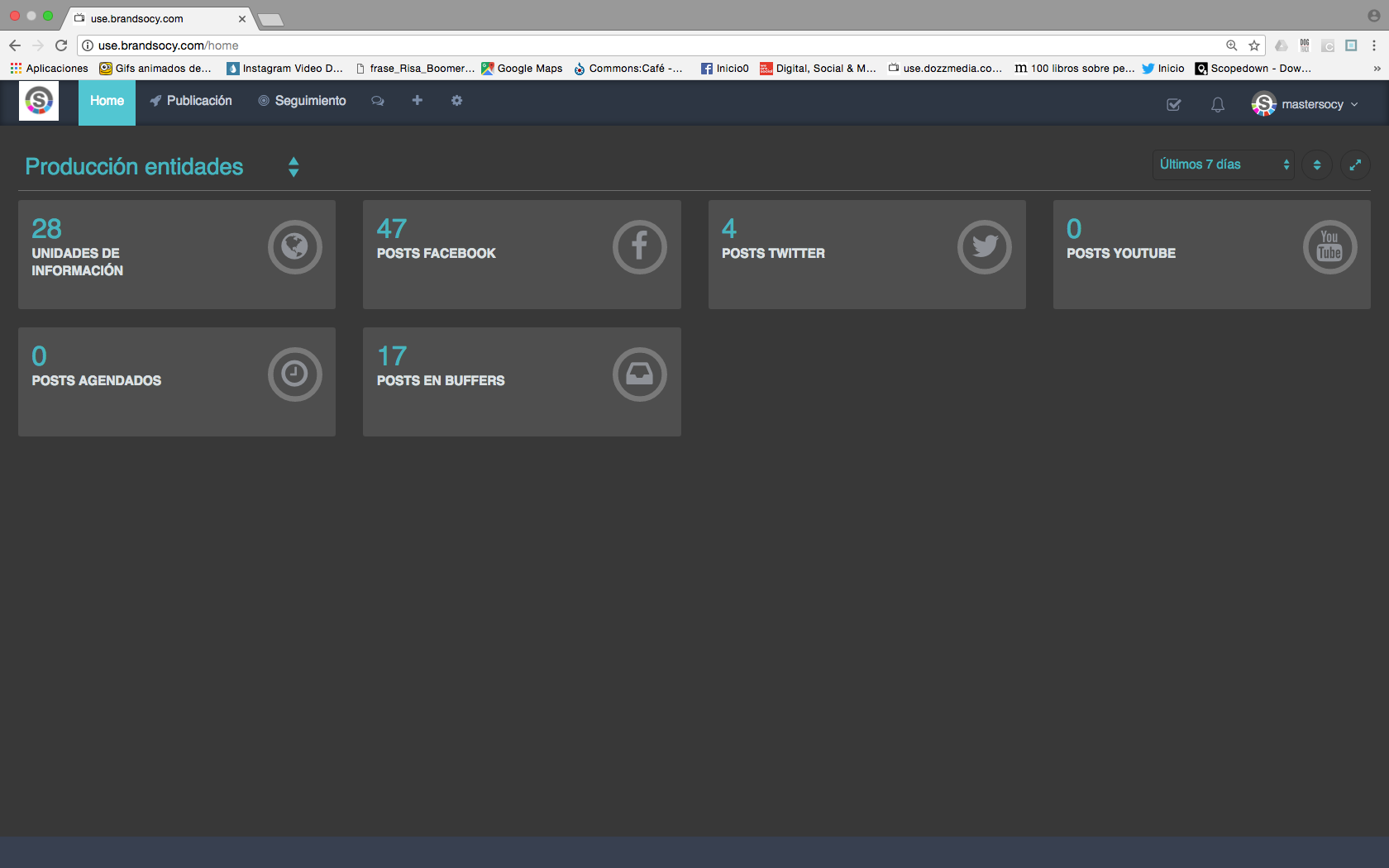
Task: Click the Producción entidades heading
Action: click(134, 167)
